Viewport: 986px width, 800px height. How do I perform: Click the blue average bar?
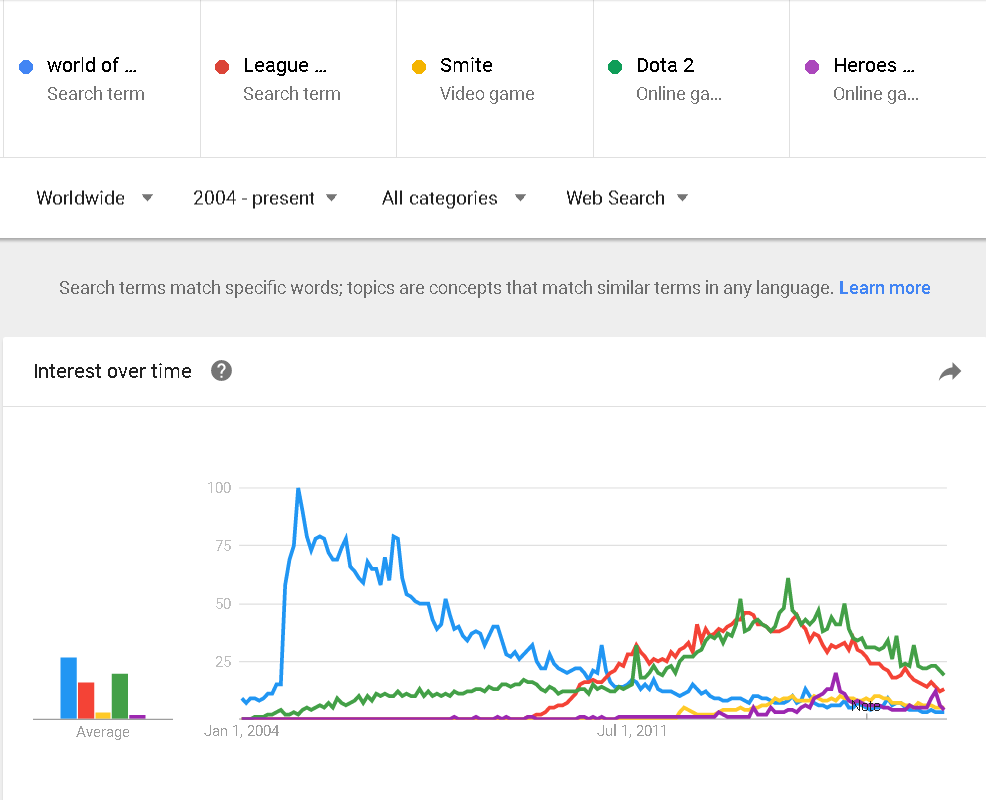coord(68,688)
